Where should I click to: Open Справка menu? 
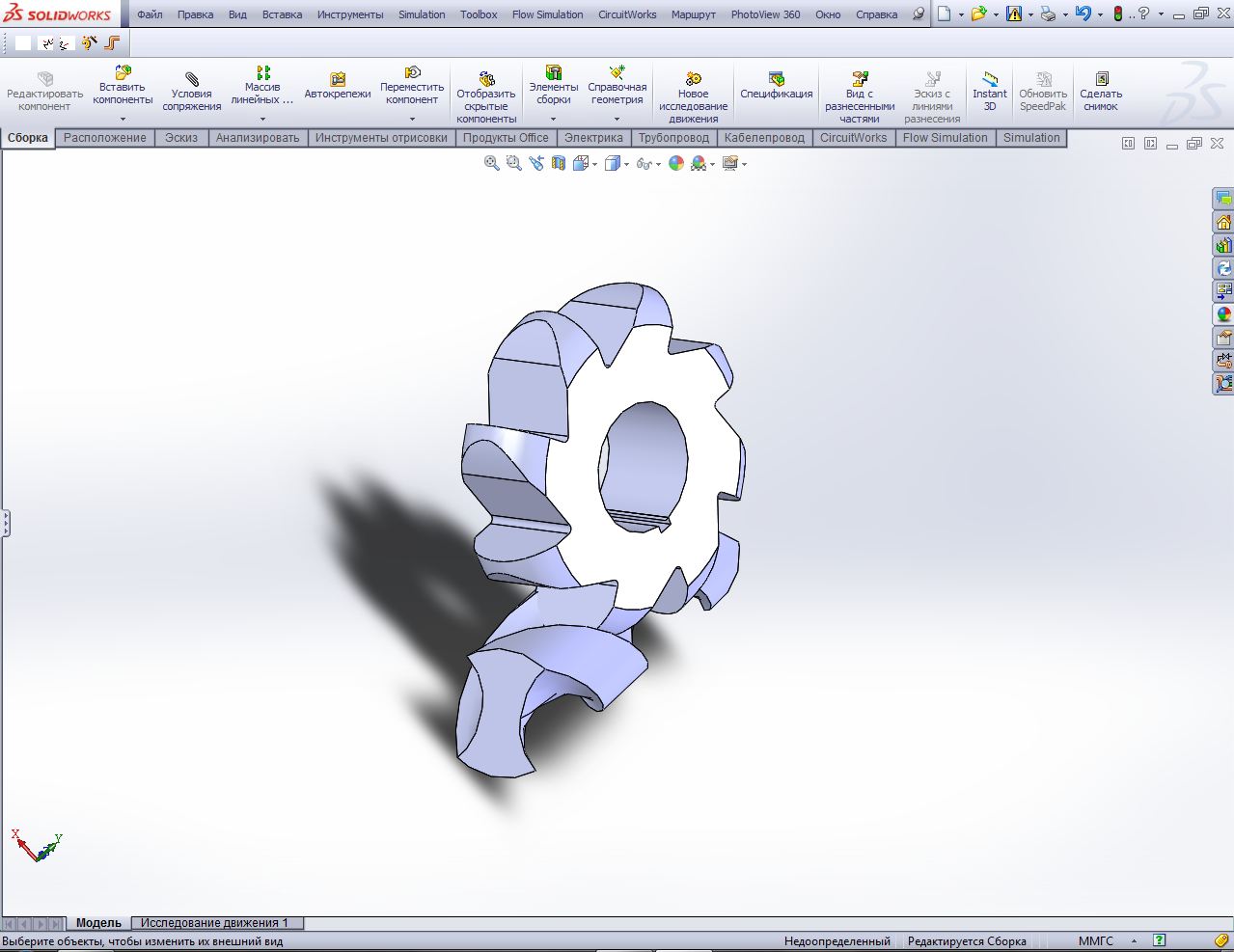[876, 14]
